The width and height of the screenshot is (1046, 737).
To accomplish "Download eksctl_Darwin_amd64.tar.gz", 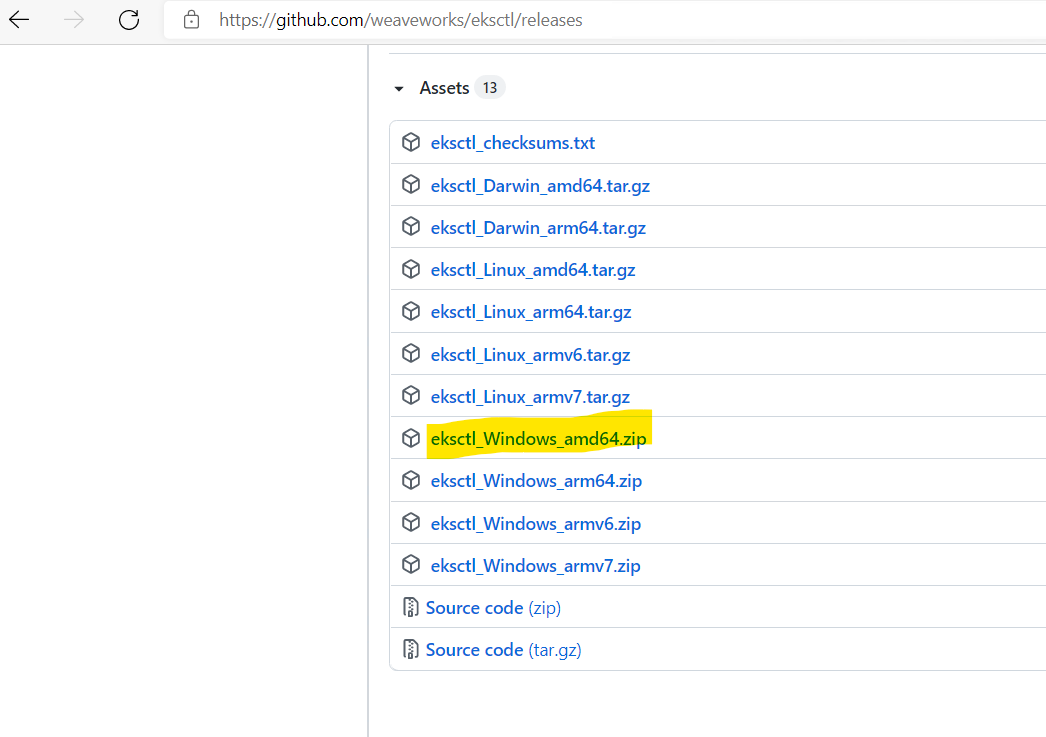I will [x=540, y=185].
